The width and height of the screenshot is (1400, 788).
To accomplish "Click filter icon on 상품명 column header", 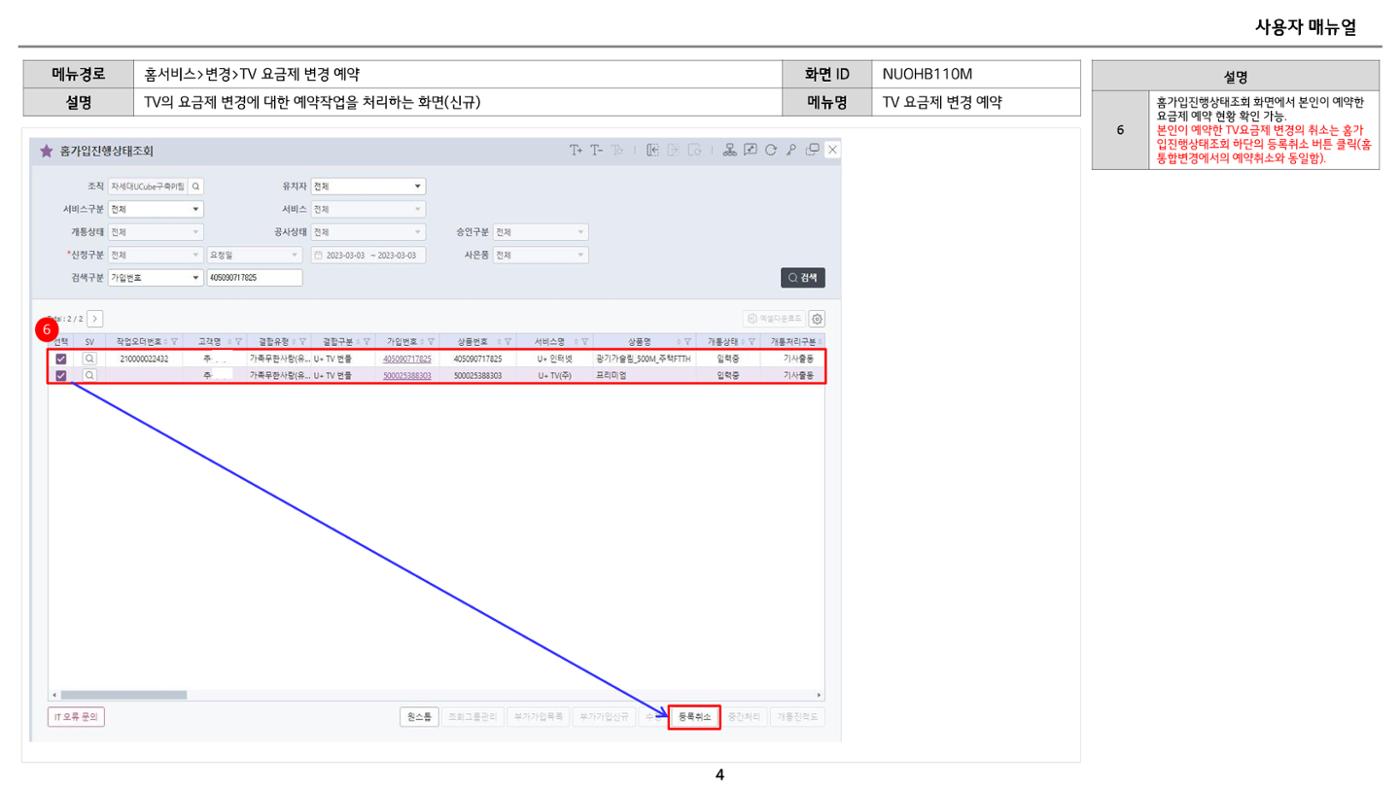I will pyautogui.click(x=688, y=341).
